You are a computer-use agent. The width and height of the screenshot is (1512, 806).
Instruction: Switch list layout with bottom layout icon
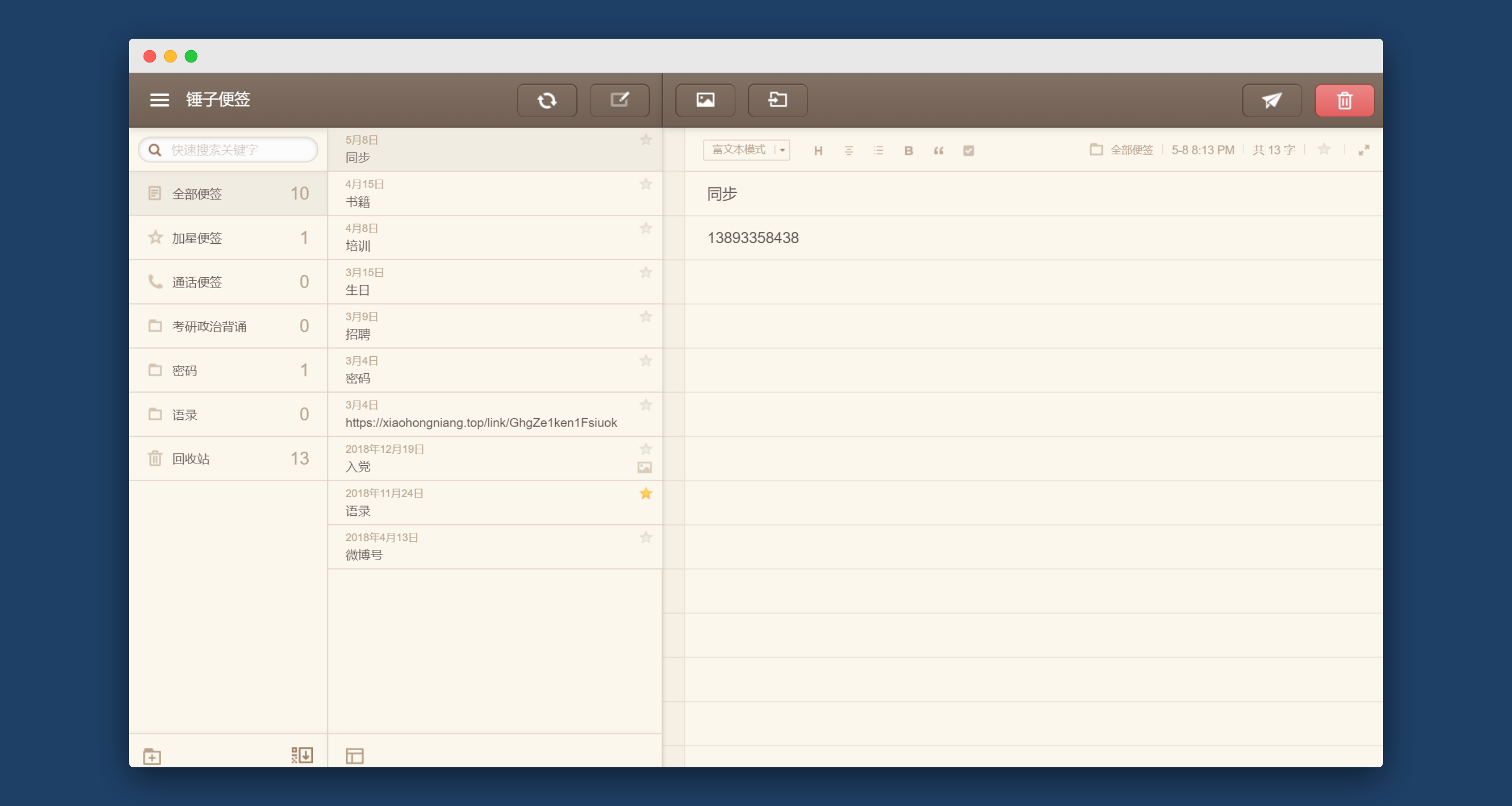pos(355,756)
